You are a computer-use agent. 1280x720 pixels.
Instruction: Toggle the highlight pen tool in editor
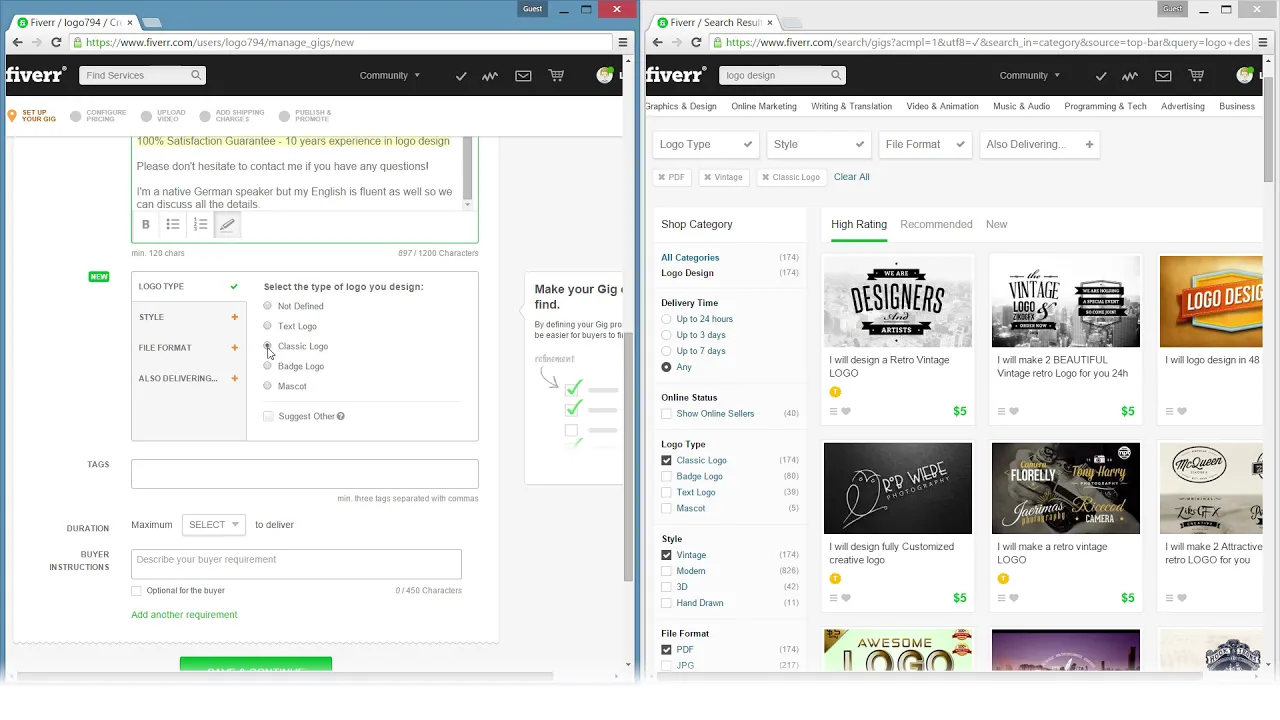point(227,225)
